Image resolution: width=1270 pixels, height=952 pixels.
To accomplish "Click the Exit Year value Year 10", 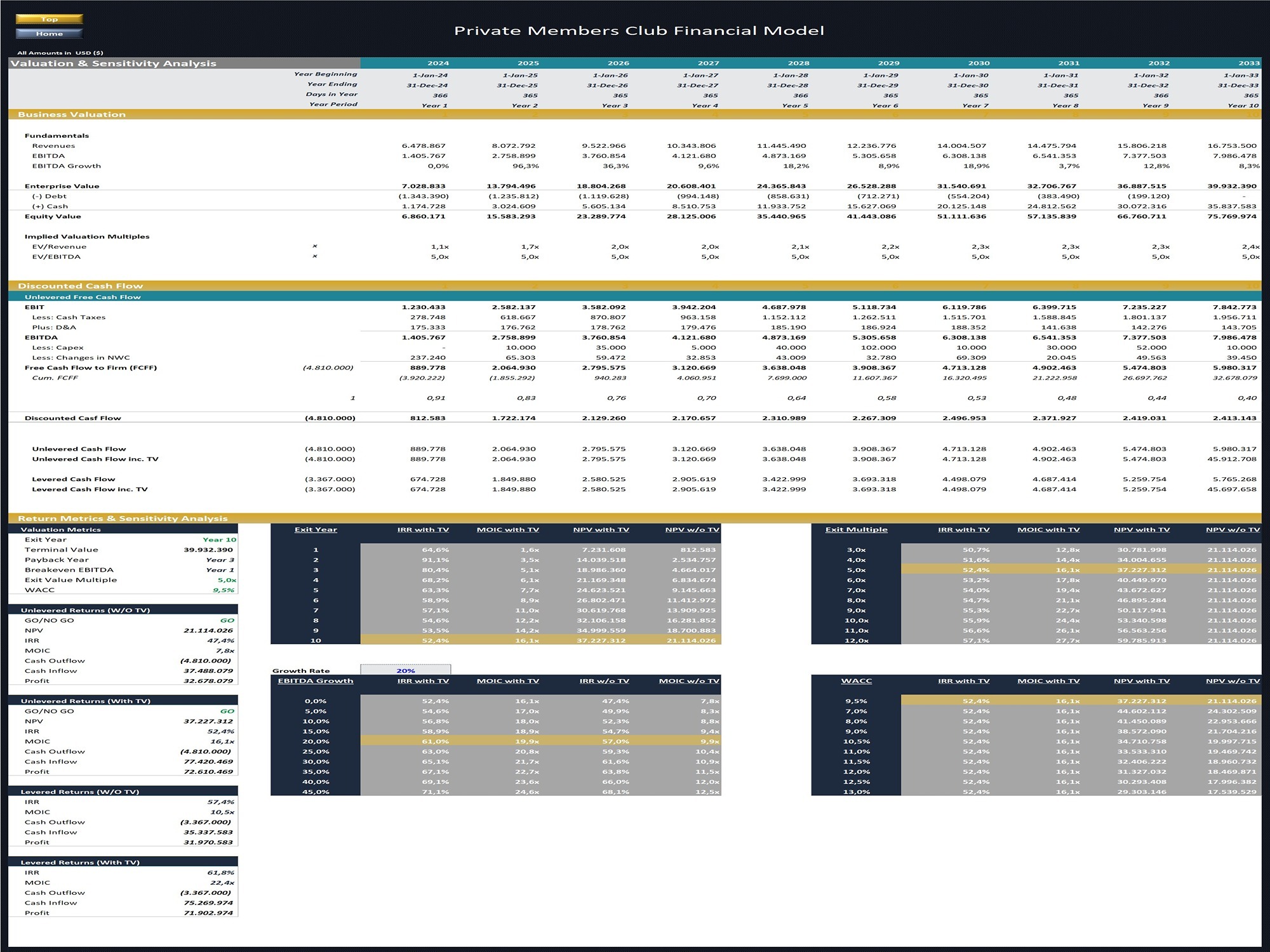I will 219,539.
